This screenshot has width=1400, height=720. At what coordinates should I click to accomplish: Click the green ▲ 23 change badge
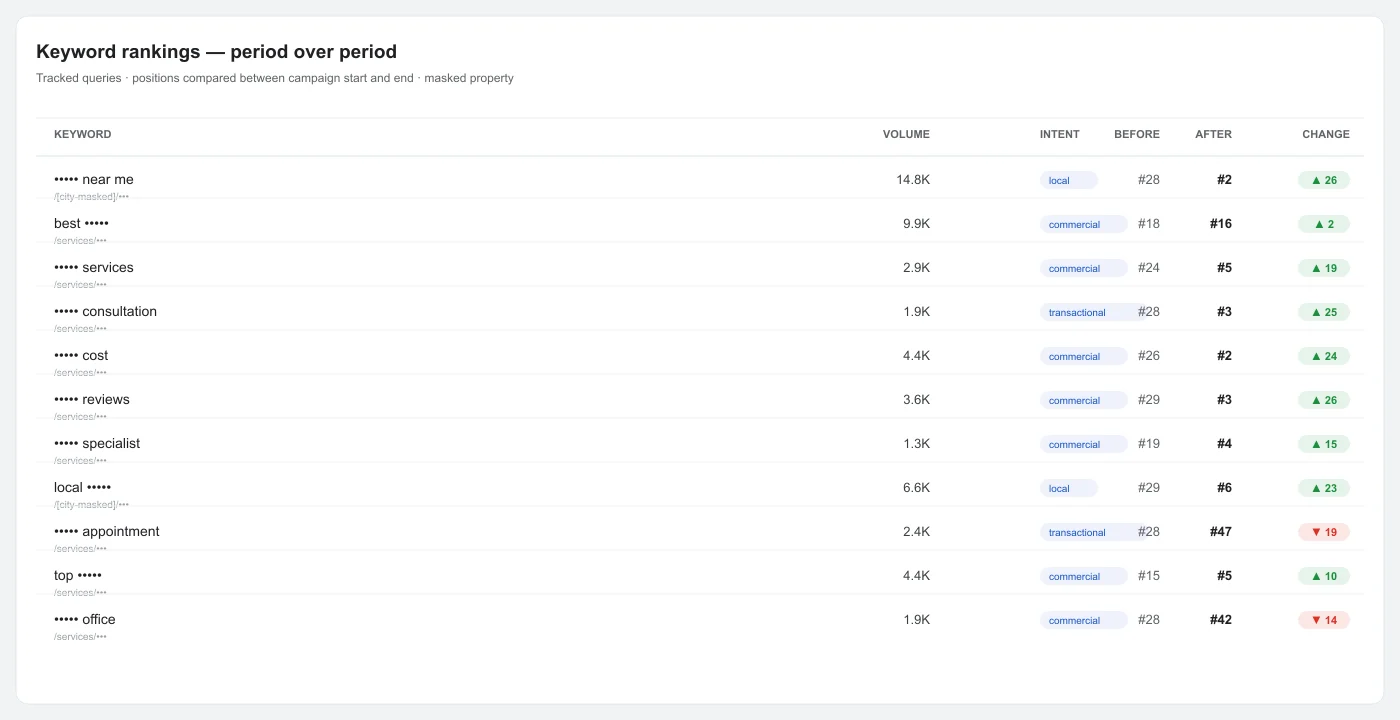coord(1324,488)
